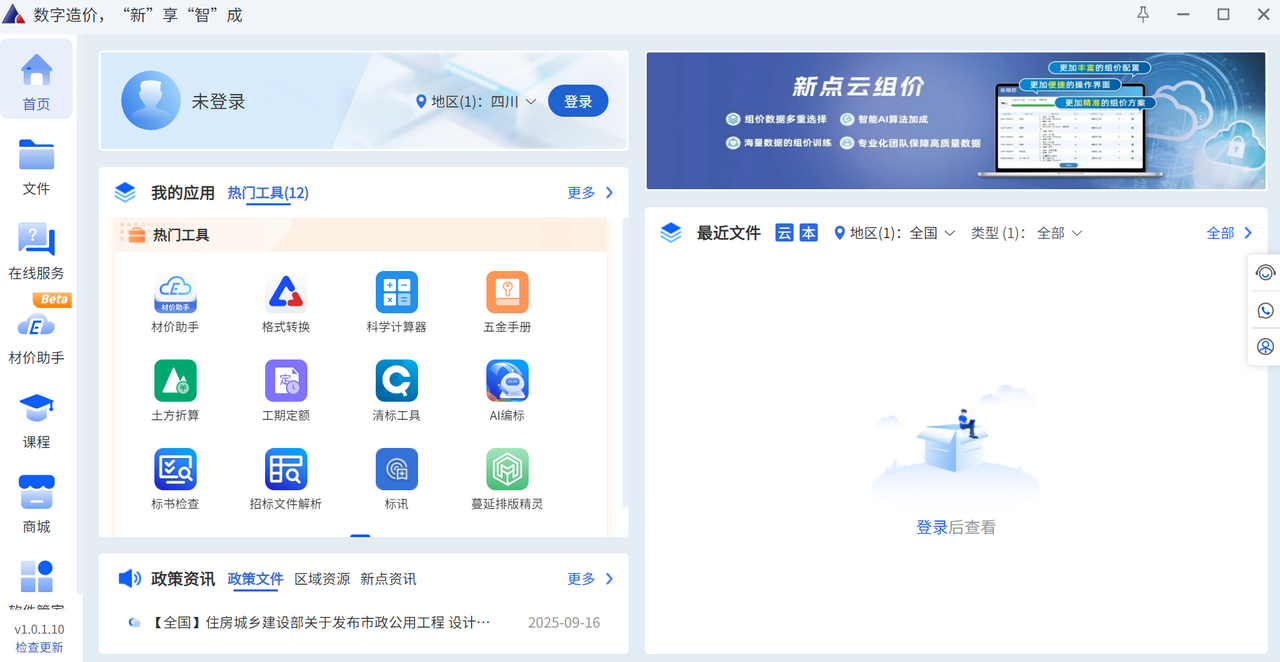Screen dimensions: 1280x662
Task: Open the 标书检查 tool
Action: [175, 478]
